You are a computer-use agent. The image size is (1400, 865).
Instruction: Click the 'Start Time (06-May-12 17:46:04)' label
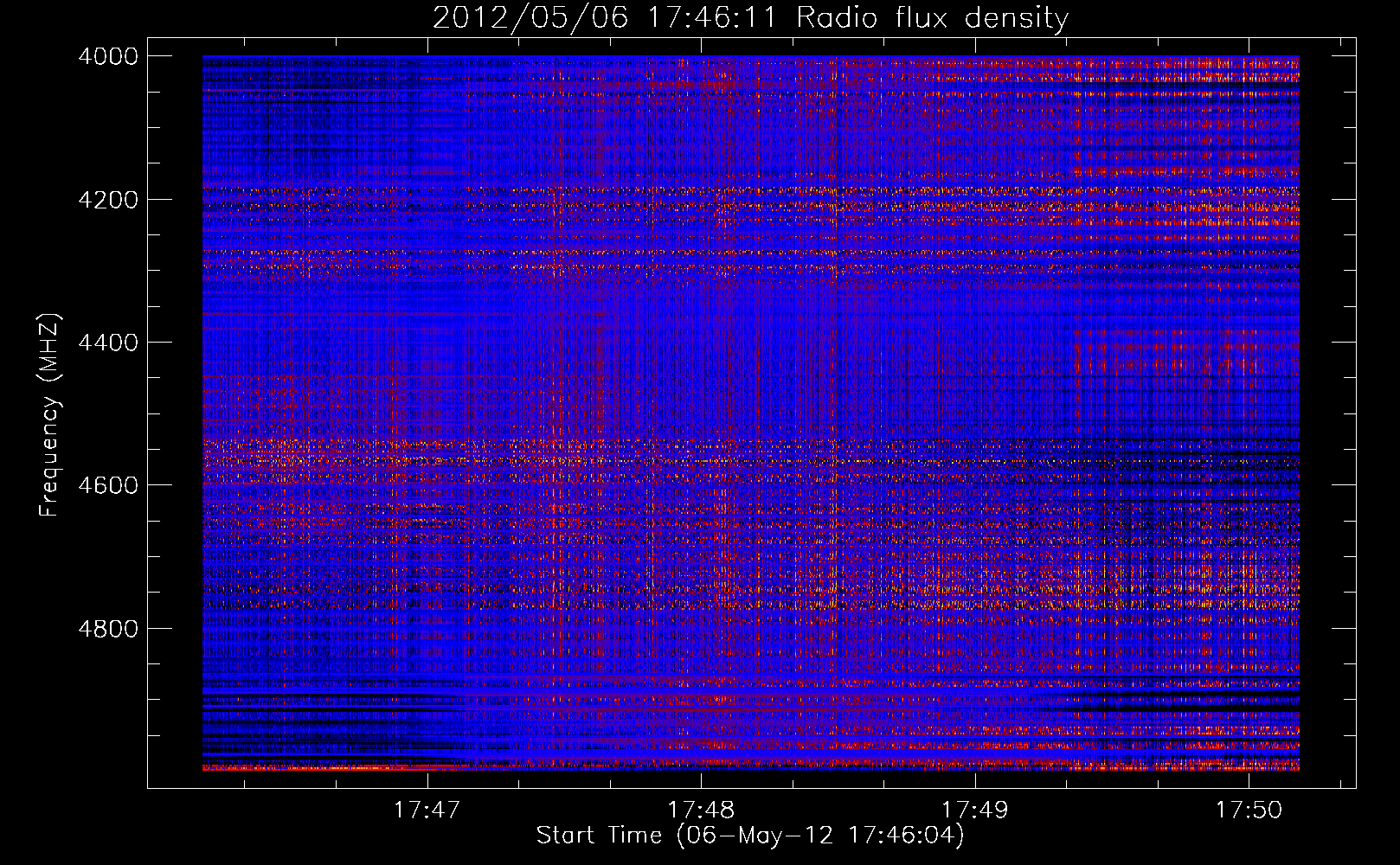(x=750, y=836)
